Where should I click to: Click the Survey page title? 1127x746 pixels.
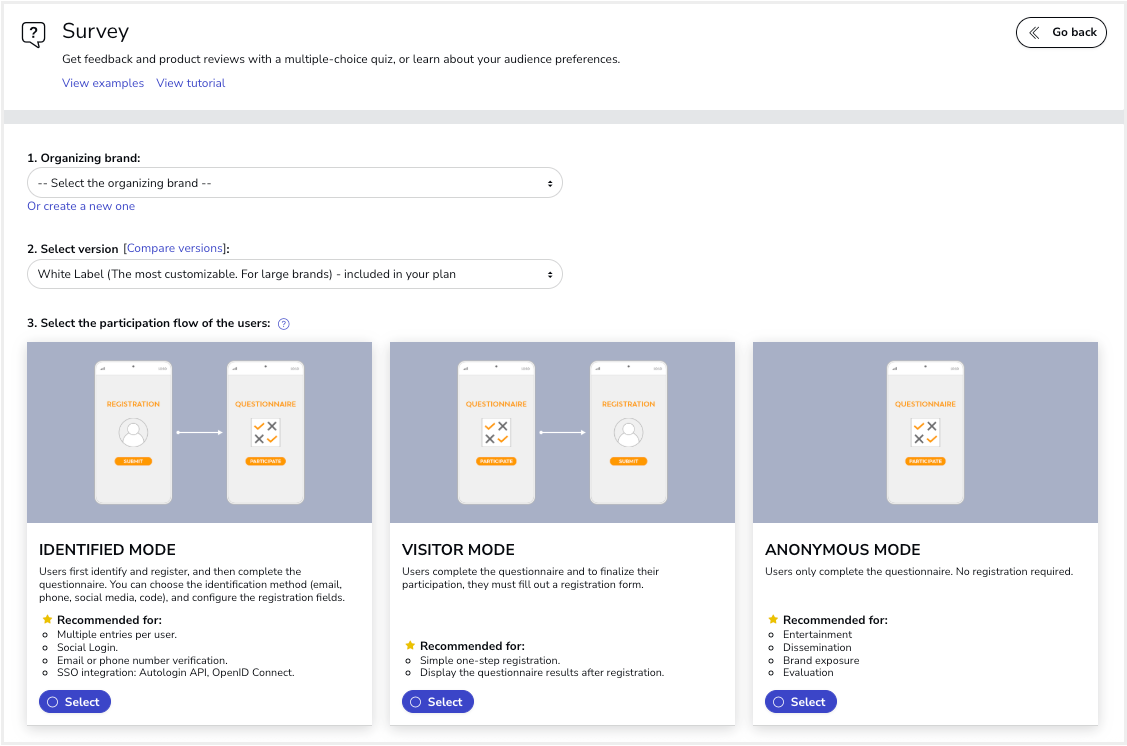(96, 31)
